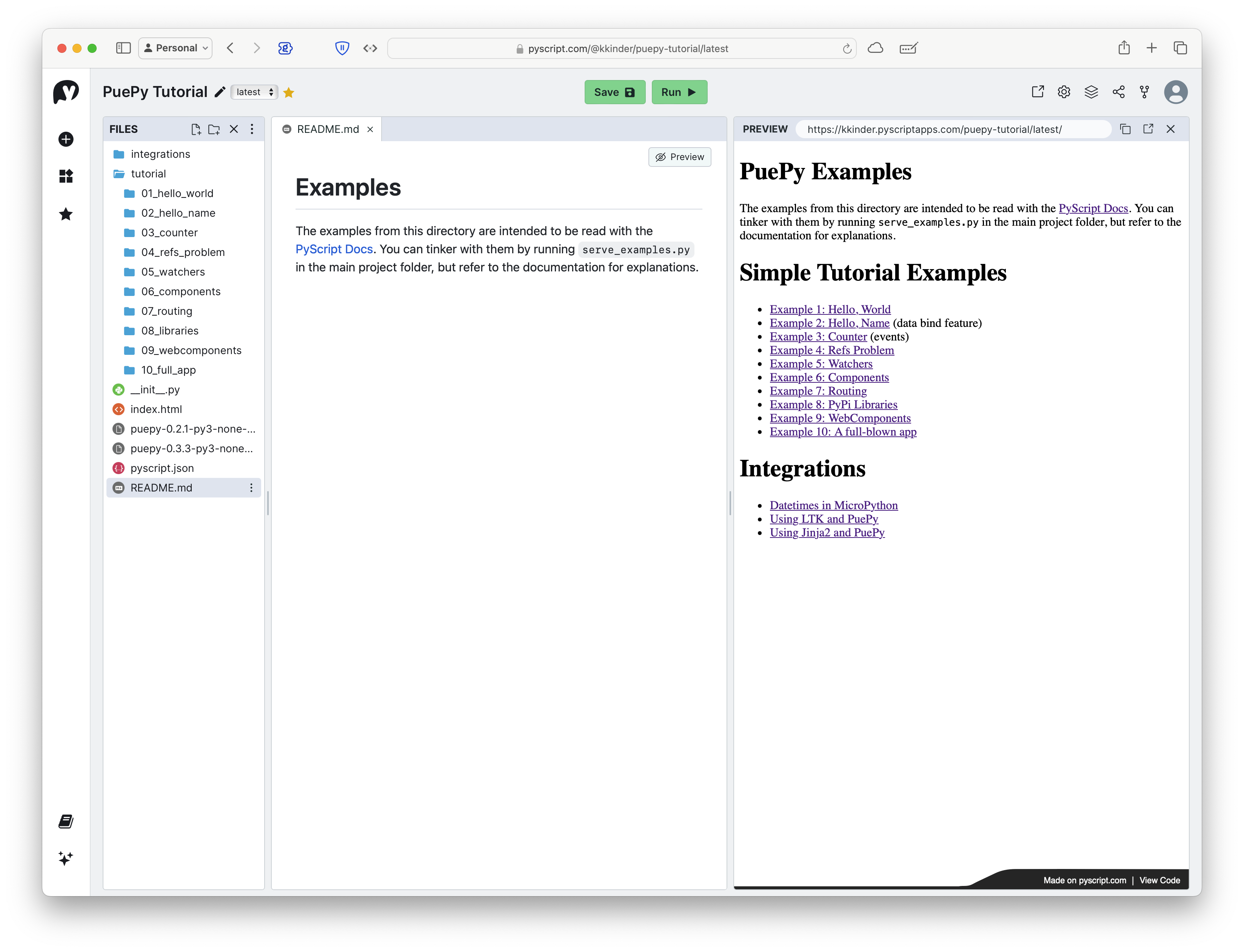
Task: Open the dashboard grid icon in sidebar
Action: (66, 176)
